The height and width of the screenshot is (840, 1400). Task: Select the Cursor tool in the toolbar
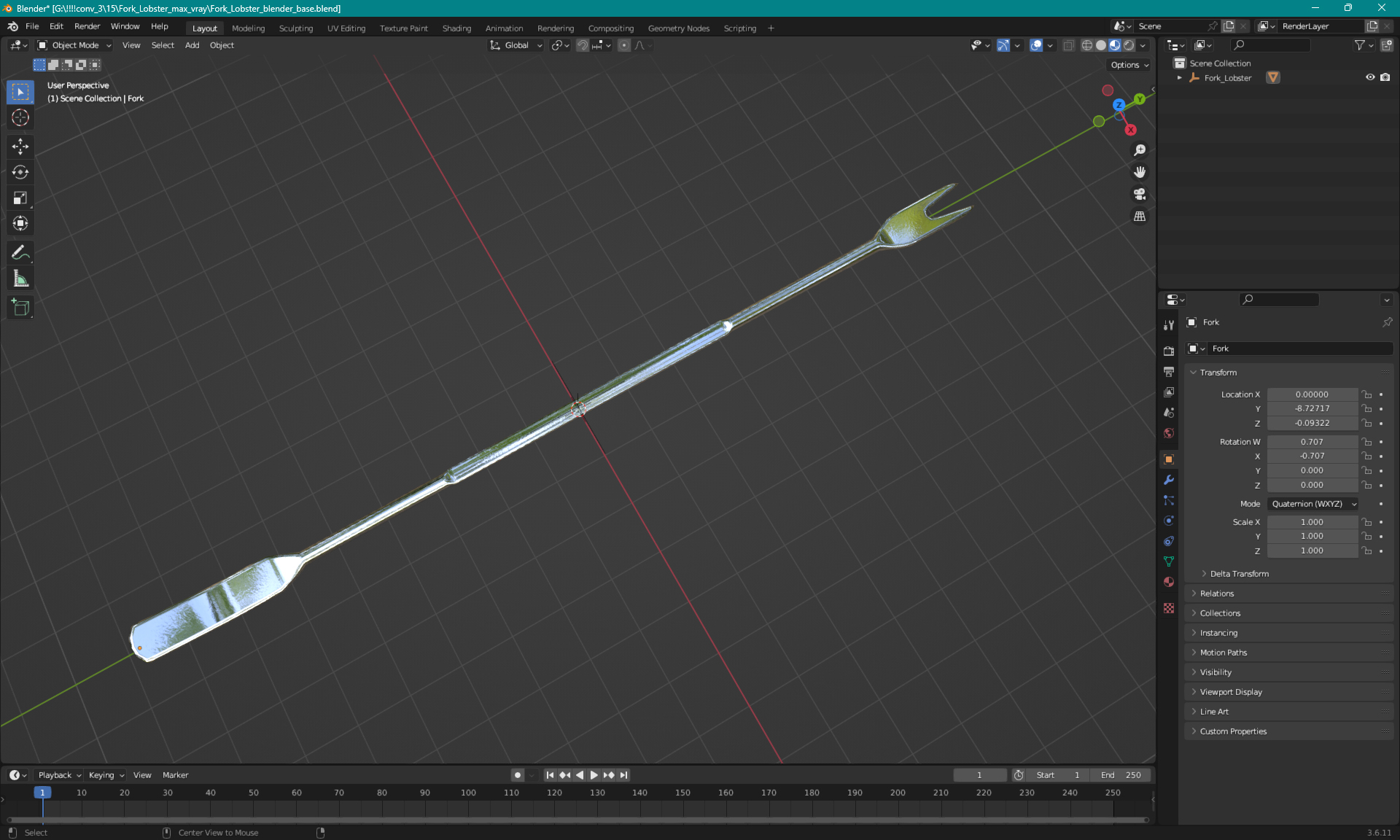pos(20,117)
